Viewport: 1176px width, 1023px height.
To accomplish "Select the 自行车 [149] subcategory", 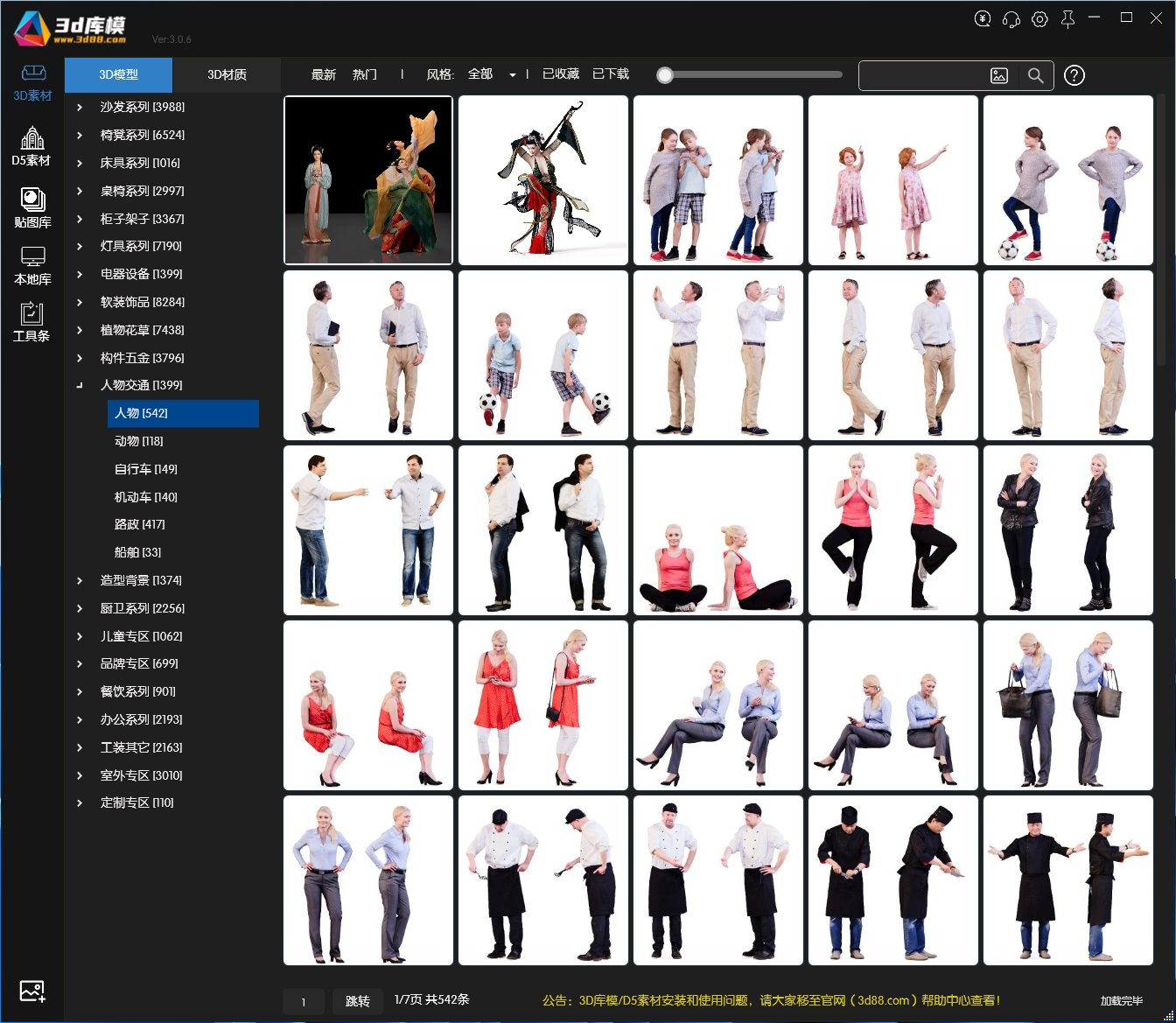I will point(146,470).
